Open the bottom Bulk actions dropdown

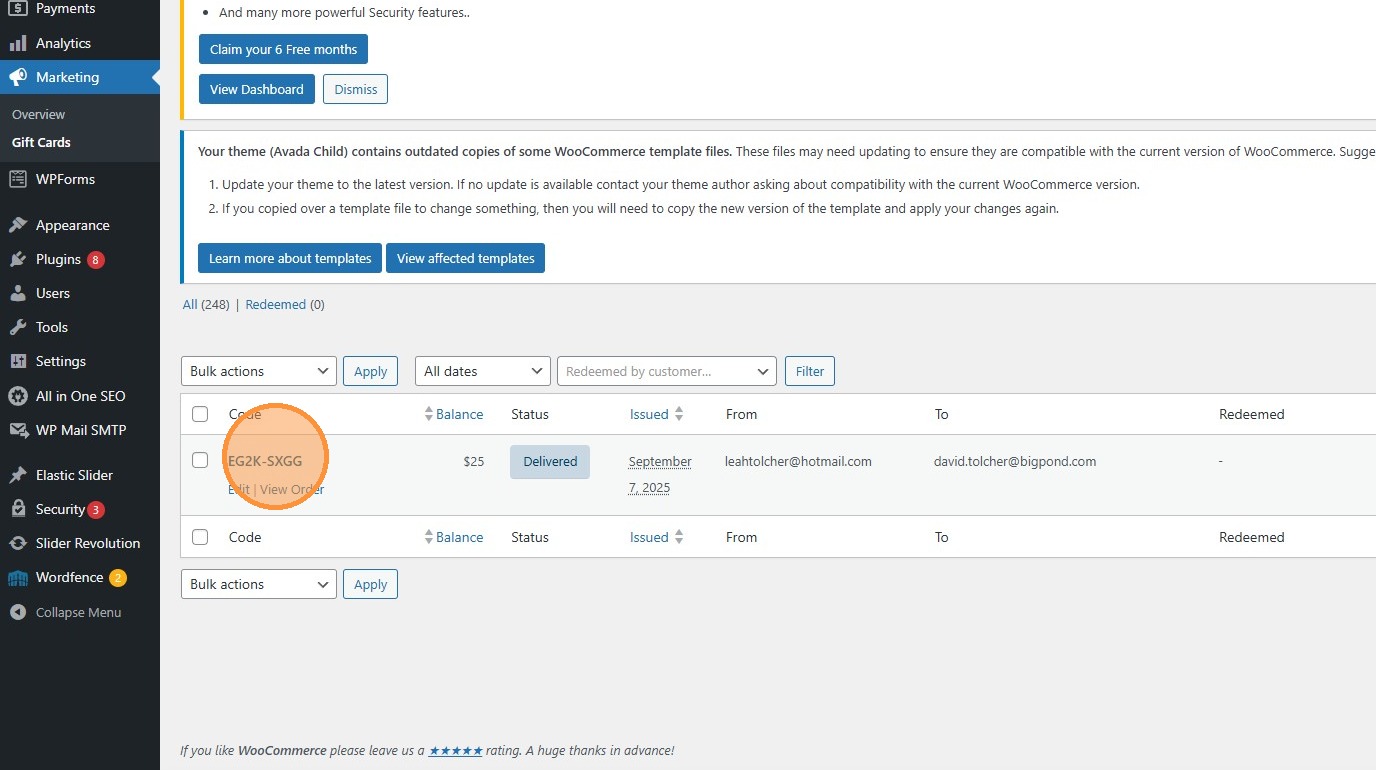[x=259, y=584]
